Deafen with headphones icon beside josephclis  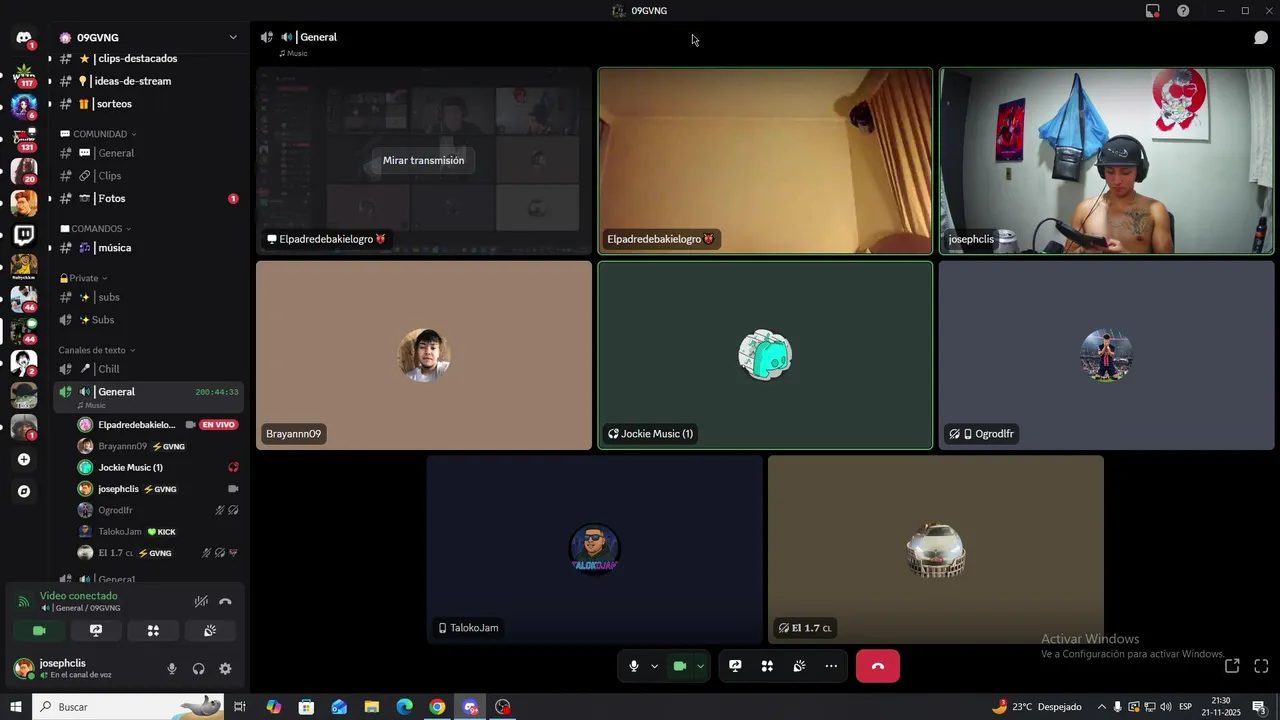[x=199, y=669]
